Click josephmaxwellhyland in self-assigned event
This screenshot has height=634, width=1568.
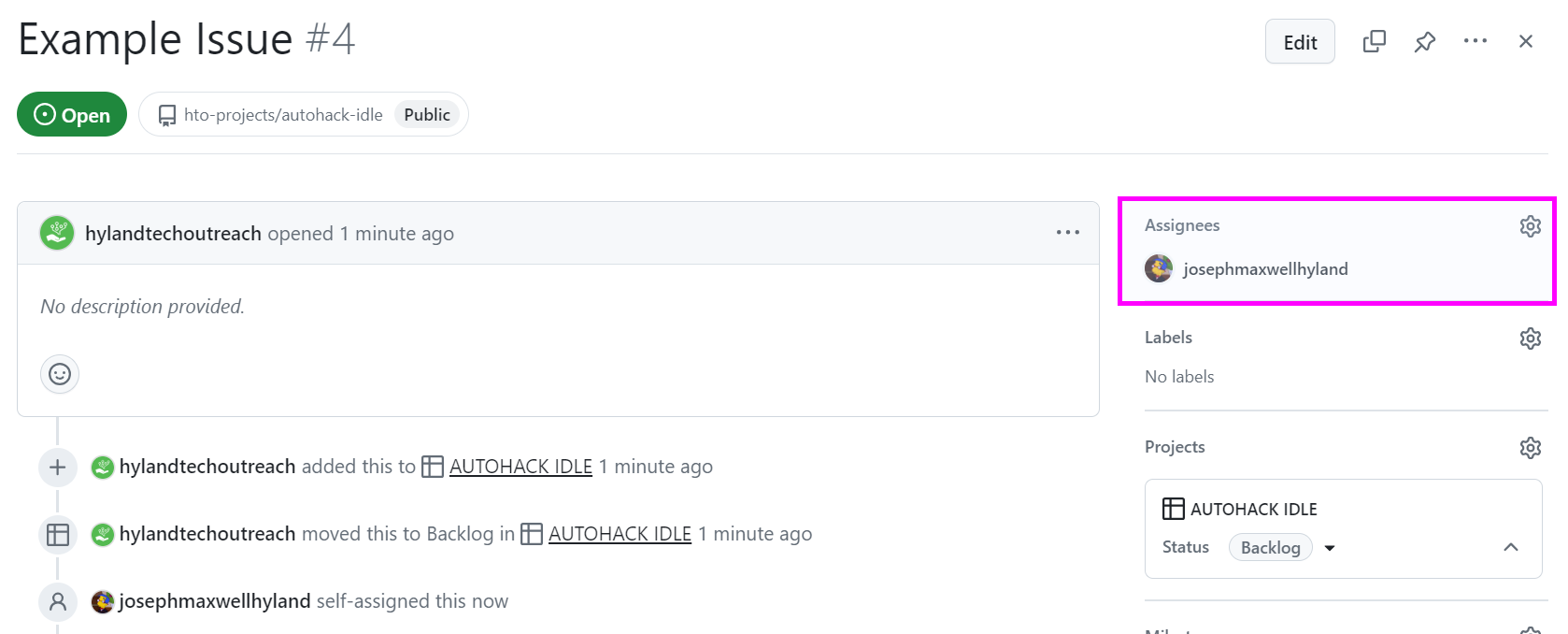click(x=215, y=601)
